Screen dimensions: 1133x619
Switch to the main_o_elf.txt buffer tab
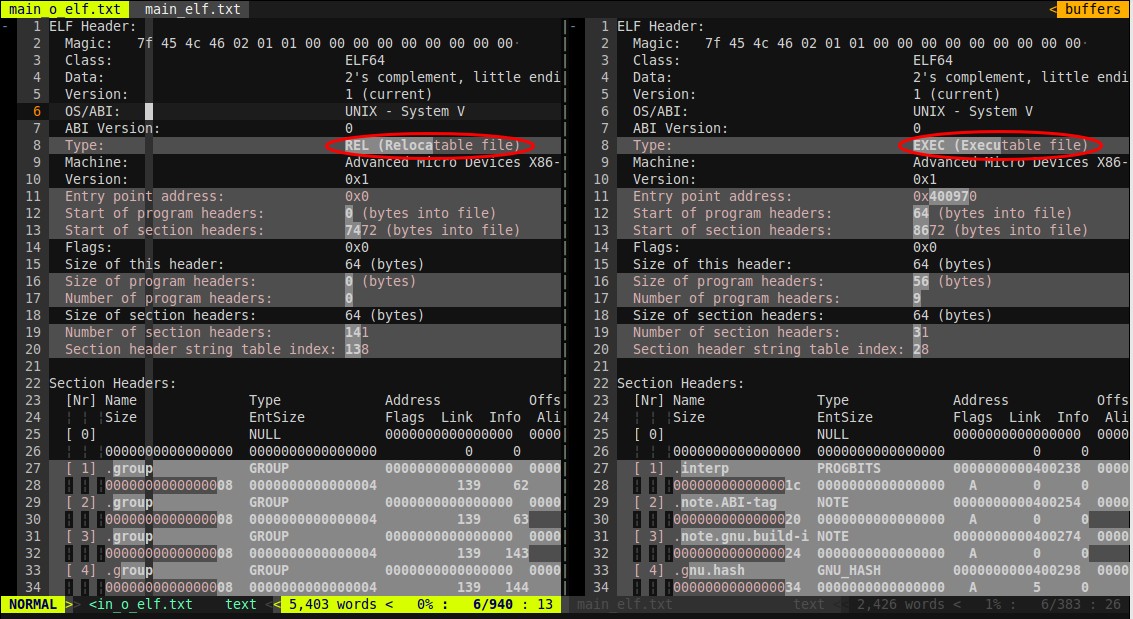[x=65, y=9]
